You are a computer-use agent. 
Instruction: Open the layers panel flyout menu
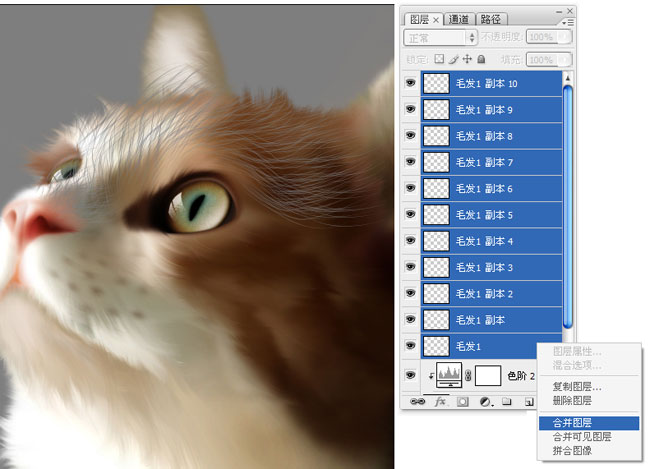point(568,20)
